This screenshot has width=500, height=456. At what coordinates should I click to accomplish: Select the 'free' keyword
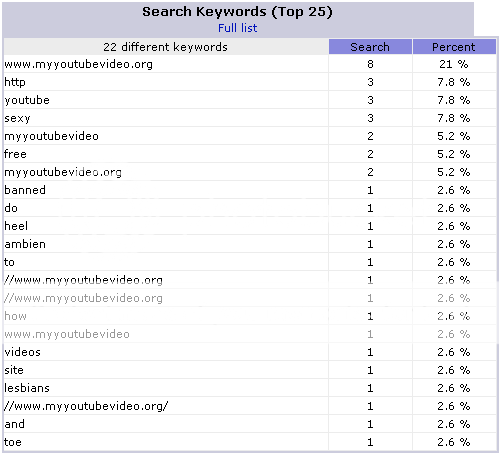click(15, 154)
